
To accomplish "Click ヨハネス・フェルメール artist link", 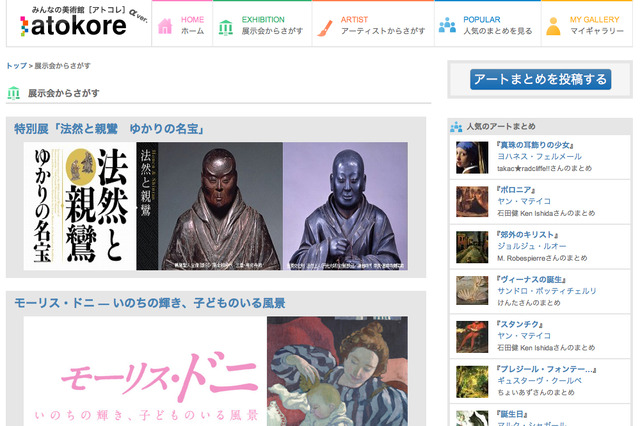I will point(539,157).
